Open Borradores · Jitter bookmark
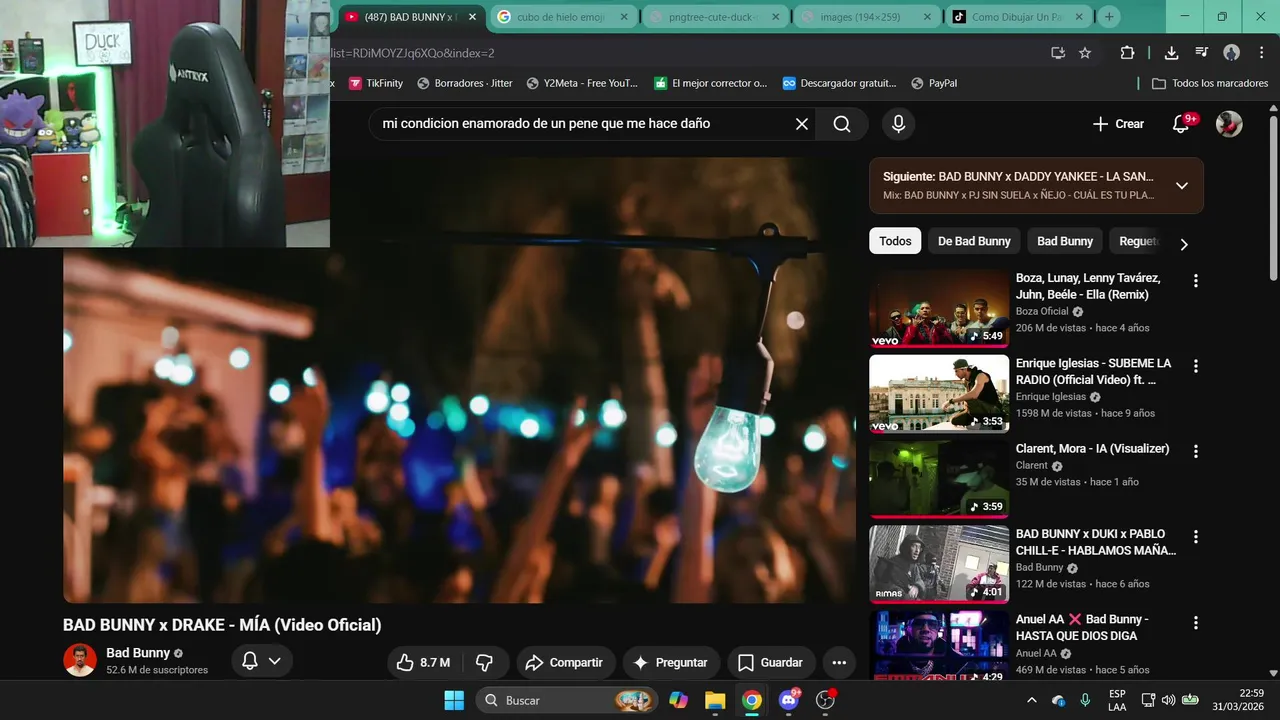The width and height of the screenshot is (1280, 720). (x=465, y=83)
